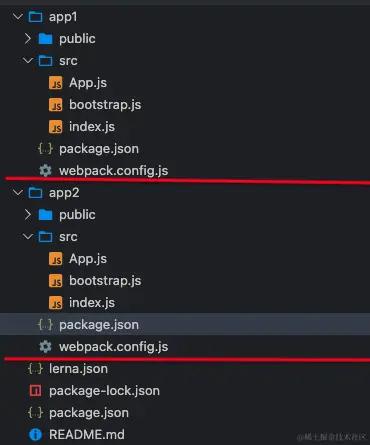The image size is (370, 445).
Task: Click the gear icon for app1 webpack.config.js
Action: click(45, 171)
